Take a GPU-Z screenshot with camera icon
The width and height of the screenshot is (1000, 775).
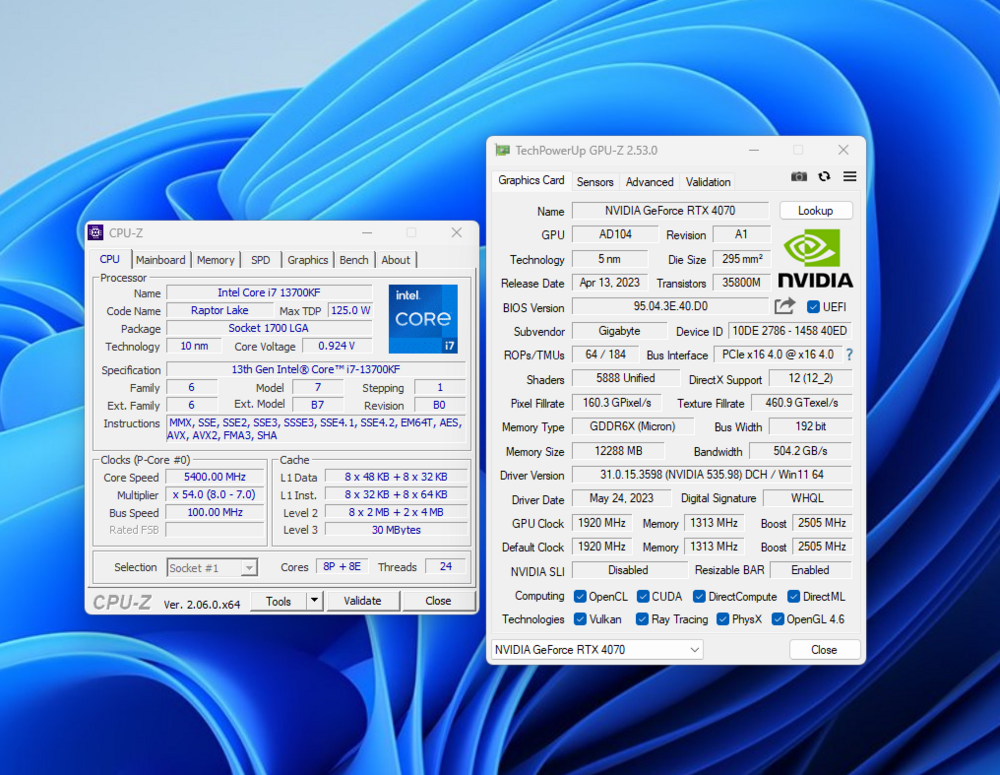click(x=799, y=177)
